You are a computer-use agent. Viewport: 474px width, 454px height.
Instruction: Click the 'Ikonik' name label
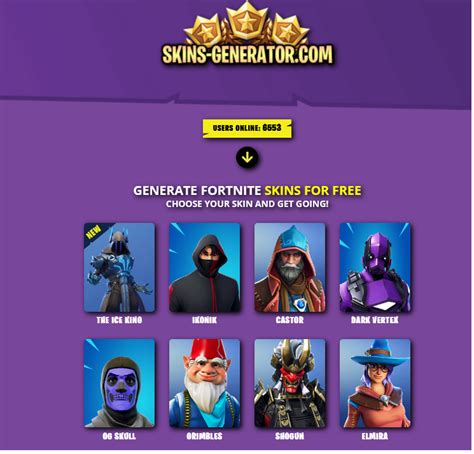[204, 320]
